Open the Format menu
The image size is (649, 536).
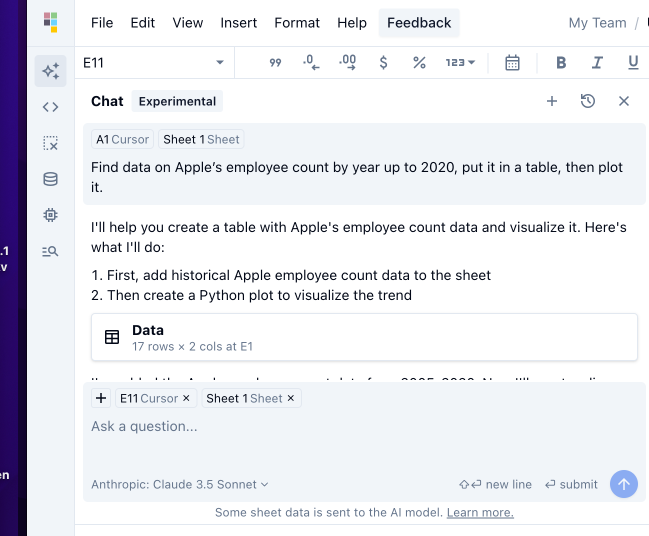tap(297, 23)
